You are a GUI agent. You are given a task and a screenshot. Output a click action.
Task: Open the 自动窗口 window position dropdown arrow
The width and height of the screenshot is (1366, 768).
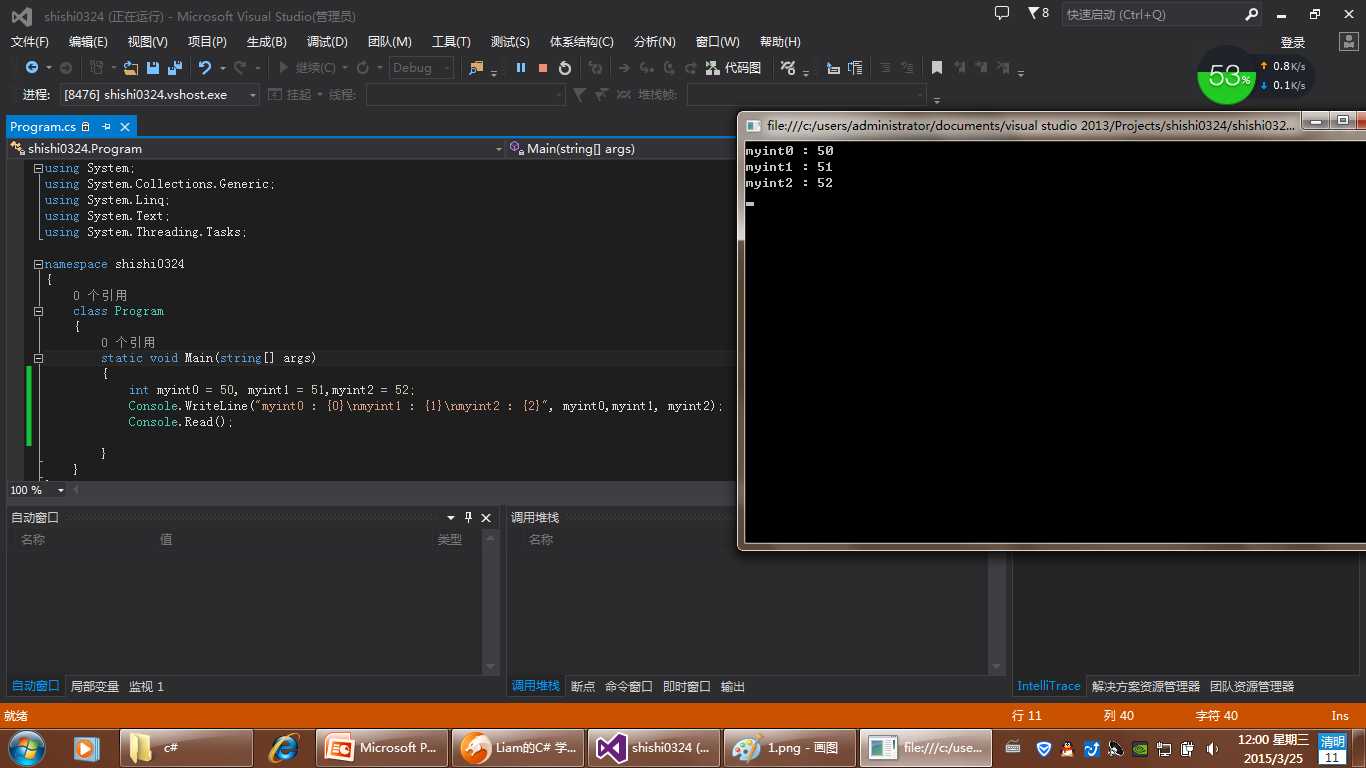pos(451,517)
